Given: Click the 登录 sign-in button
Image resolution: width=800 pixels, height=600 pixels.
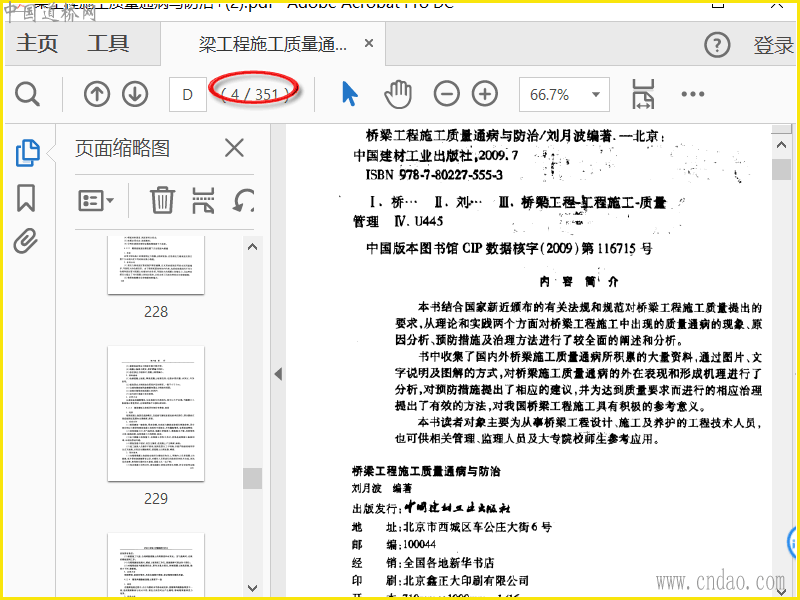Looking at the screenshot, I should click(x=773, y=45).
